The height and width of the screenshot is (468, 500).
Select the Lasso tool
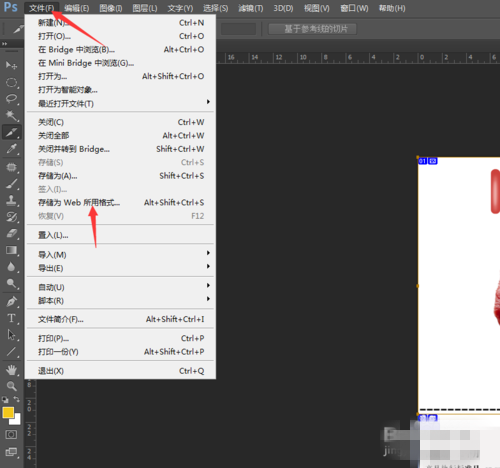click(11, 99)
